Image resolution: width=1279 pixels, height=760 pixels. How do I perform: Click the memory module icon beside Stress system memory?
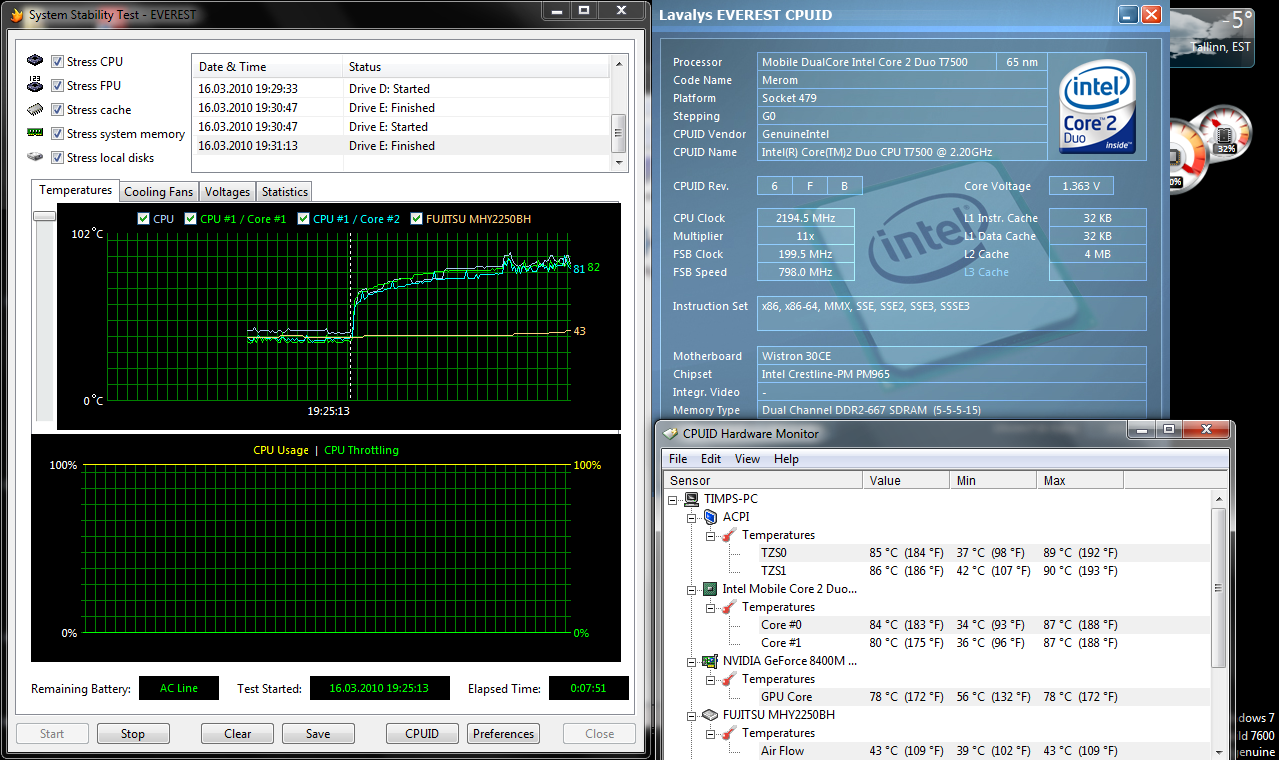click(x=35, y=133)
